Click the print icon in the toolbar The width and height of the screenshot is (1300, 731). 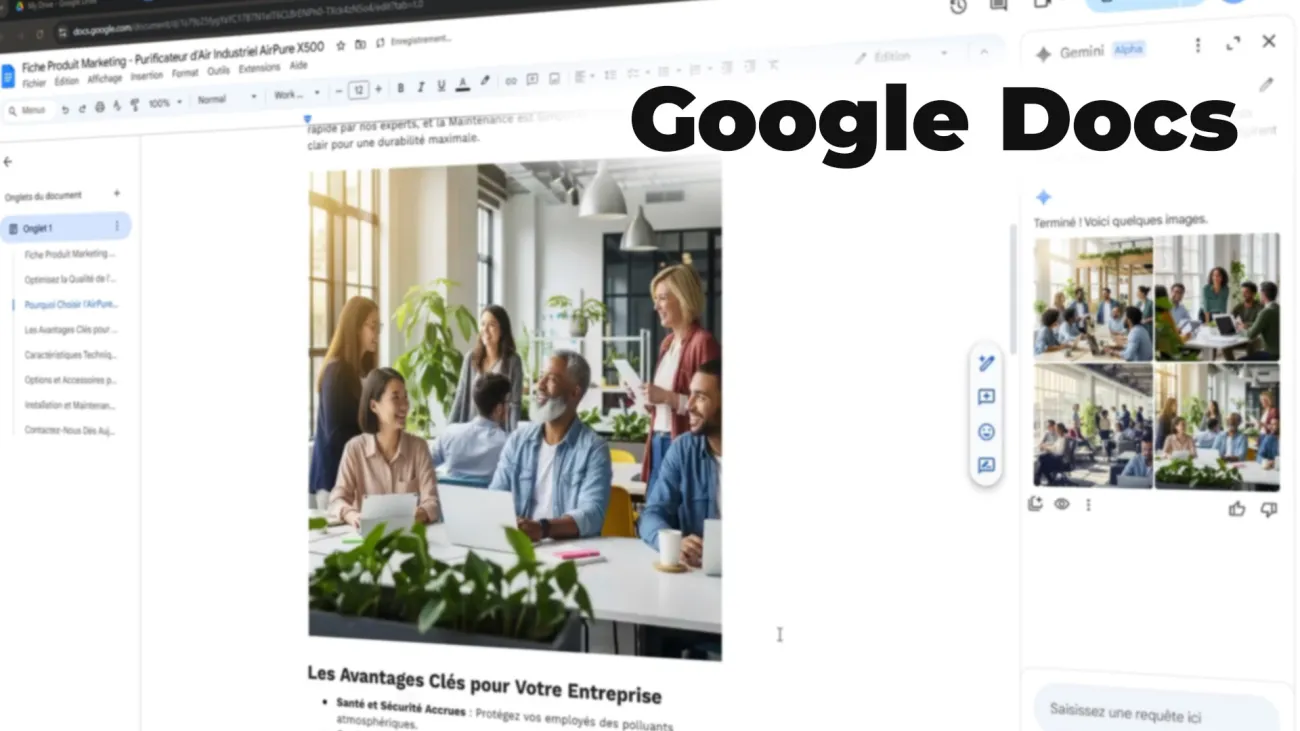pyautogui.click(x=99, y=107)
